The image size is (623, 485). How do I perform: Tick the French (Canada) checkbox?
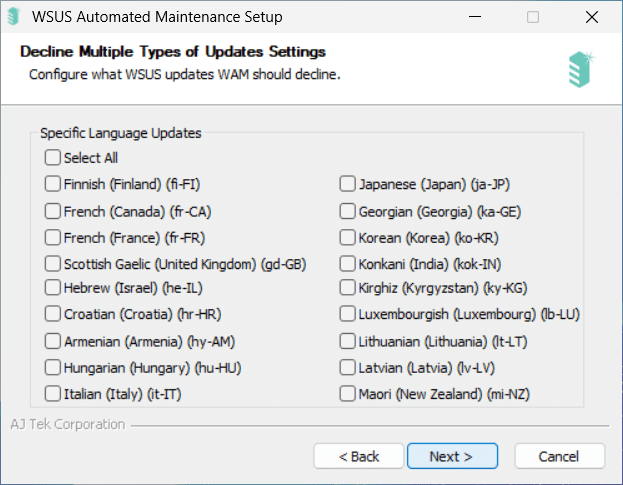pos(52,212)
